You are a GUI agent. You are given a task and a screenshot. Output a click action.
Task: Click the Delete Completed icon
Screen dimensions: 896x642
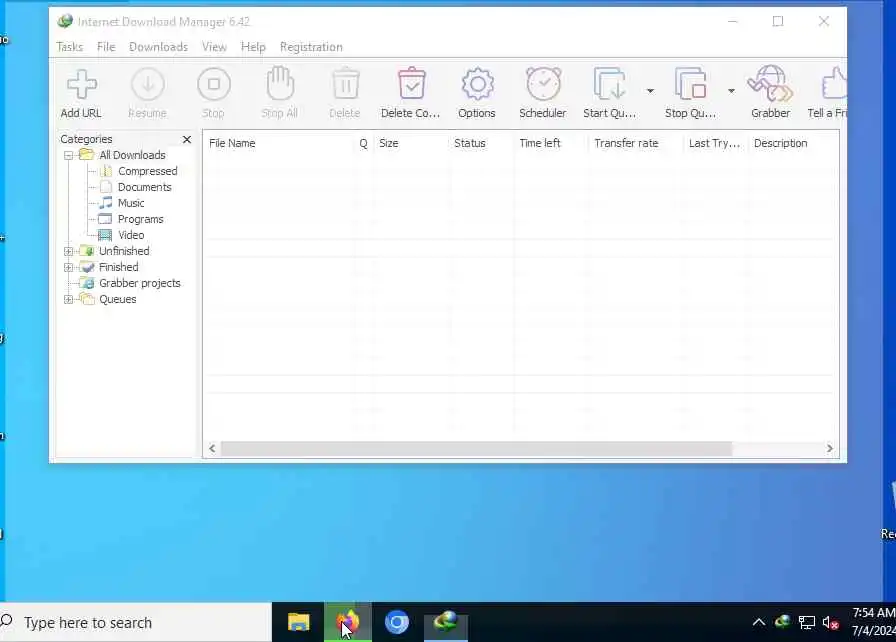[x=411, y=83]
